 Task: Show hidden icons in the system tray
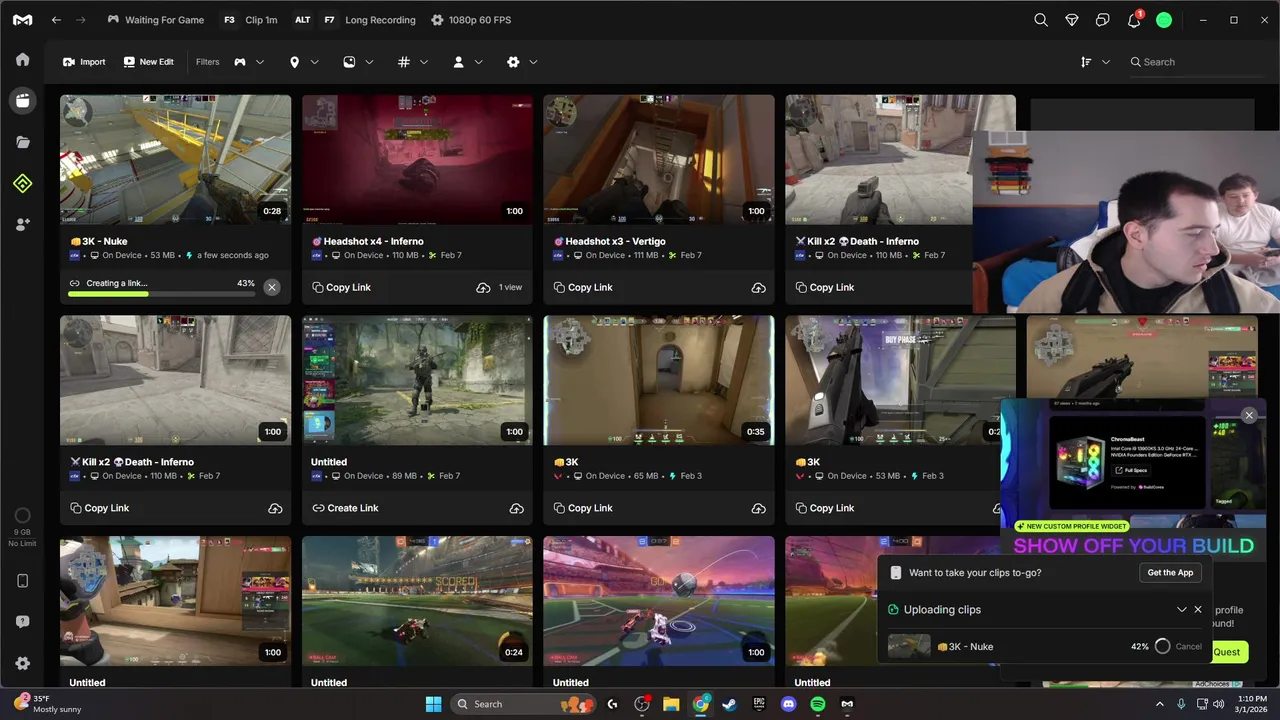(1159, 704)
